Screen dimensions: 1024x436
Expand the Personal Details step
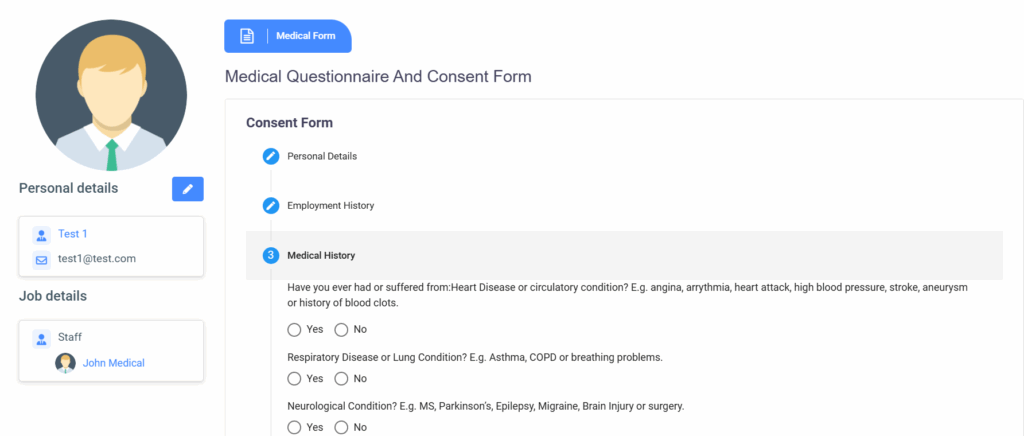click(322, 156)
